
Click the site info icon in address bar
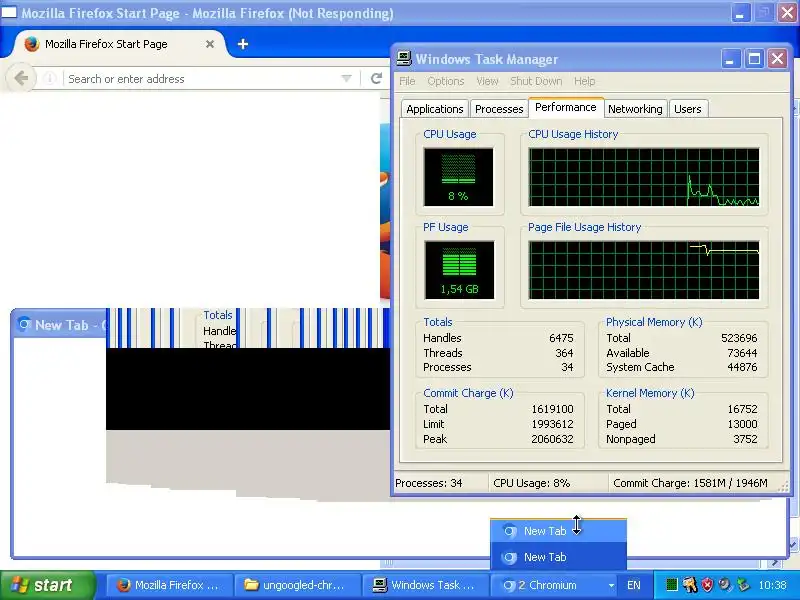(x=49, y=79)
